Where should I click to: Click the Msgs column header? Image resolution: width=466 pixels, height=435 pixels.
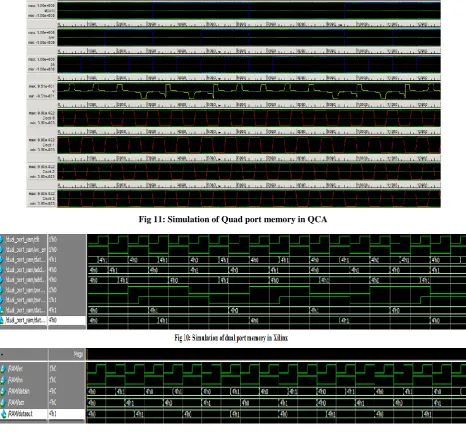click(78, 354)
